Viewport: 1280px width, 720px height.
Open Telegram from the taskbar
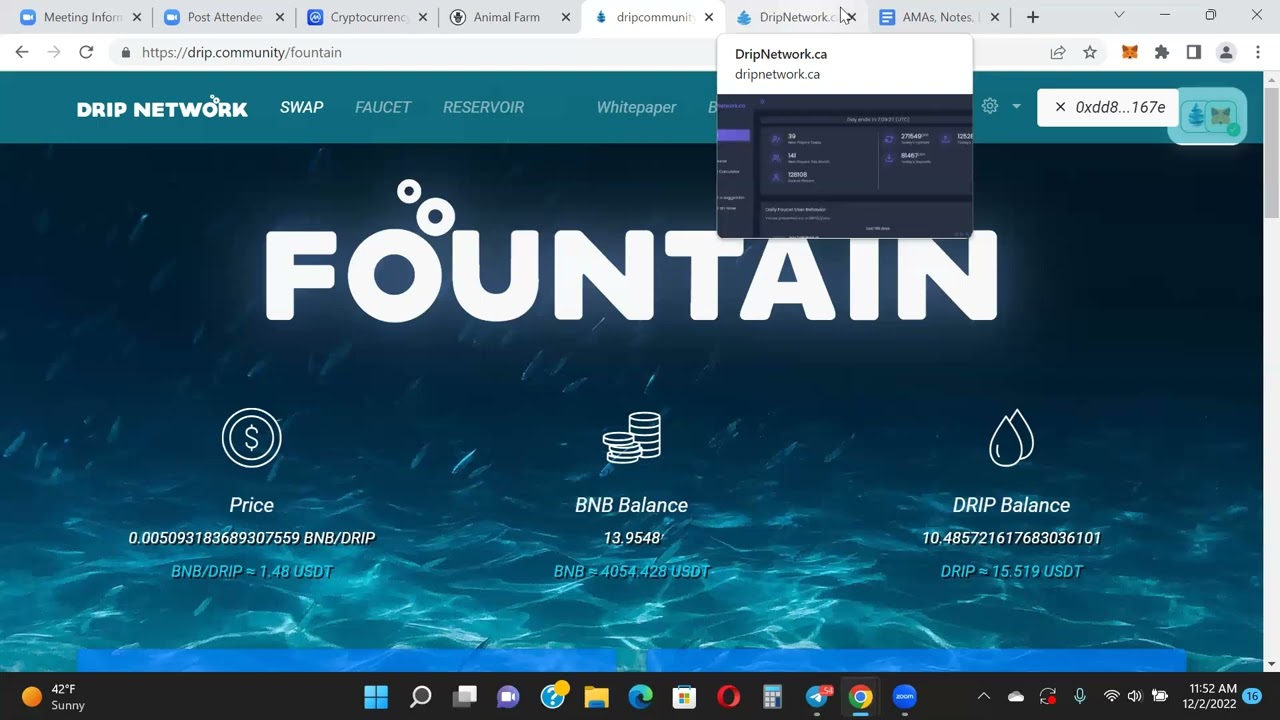point(817,697)
